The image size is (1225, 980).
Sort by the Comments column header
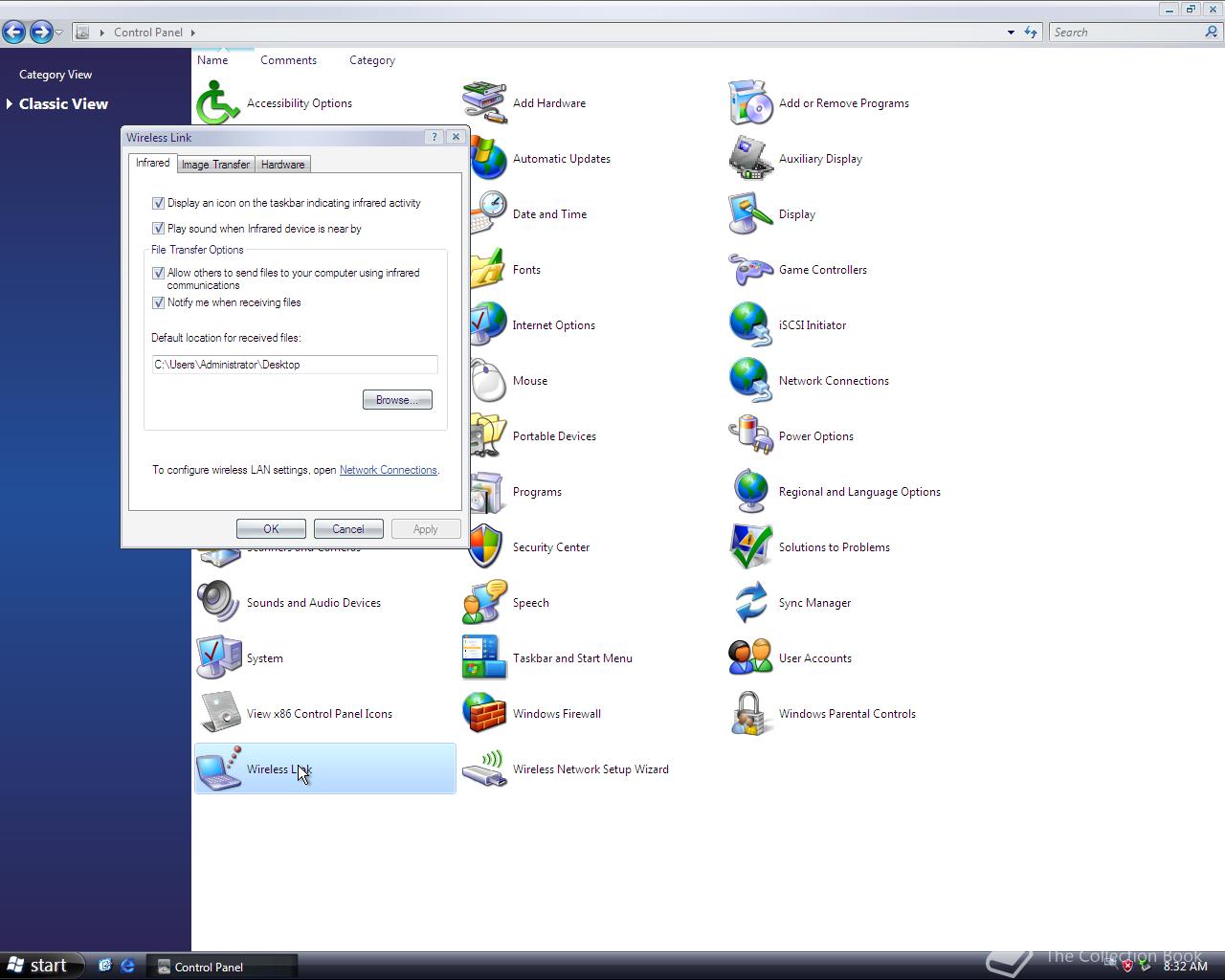288,59
